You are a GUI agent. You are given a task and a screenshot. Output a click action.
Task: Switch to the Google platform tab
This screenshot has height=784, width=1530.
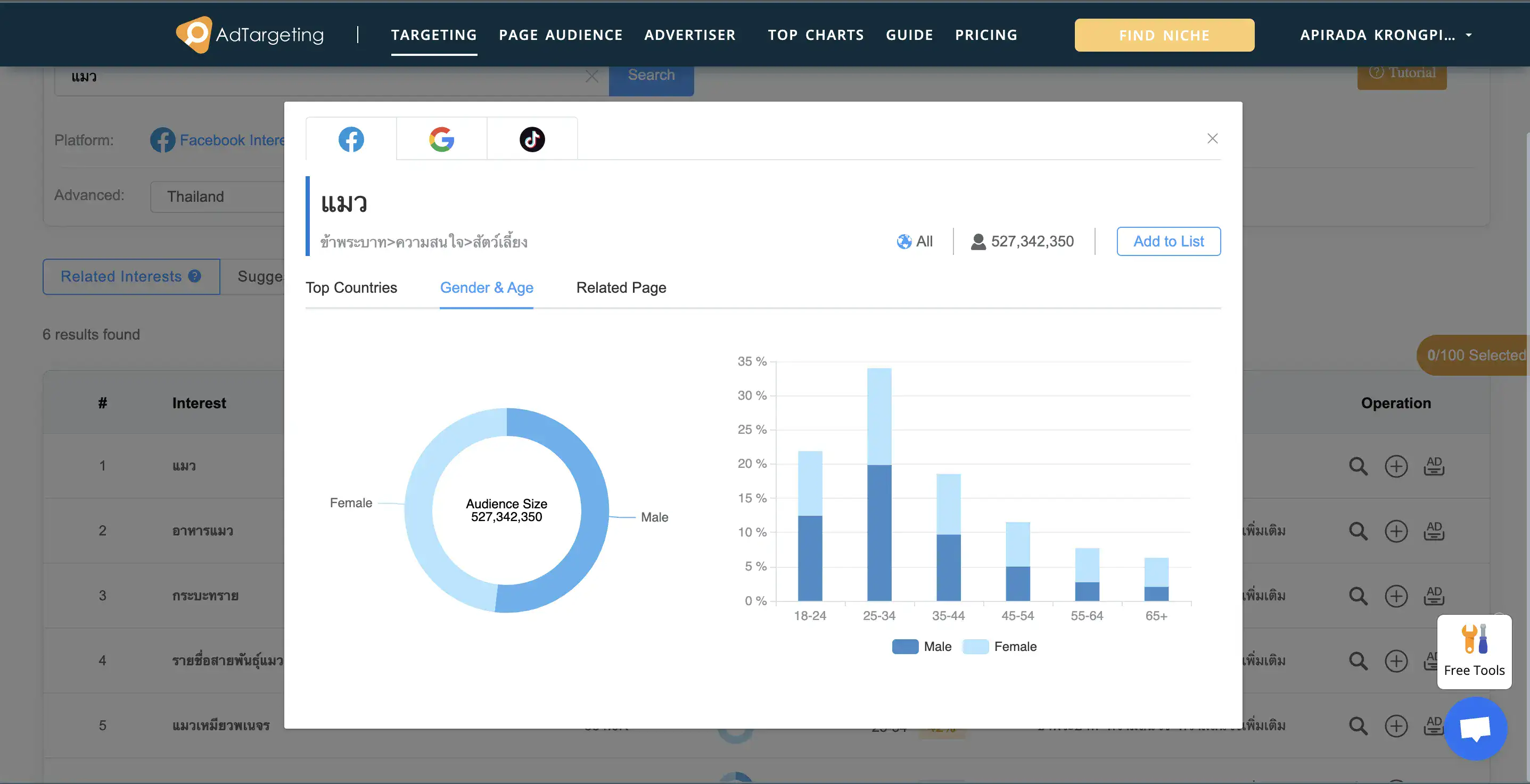(x=441, y=139)
